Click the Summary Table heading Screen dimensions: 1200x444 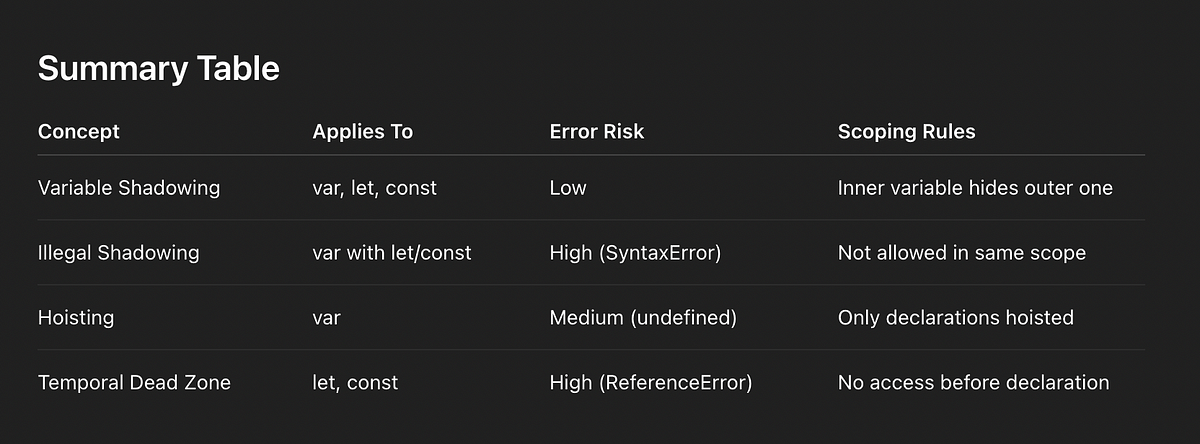coord(159,69)
